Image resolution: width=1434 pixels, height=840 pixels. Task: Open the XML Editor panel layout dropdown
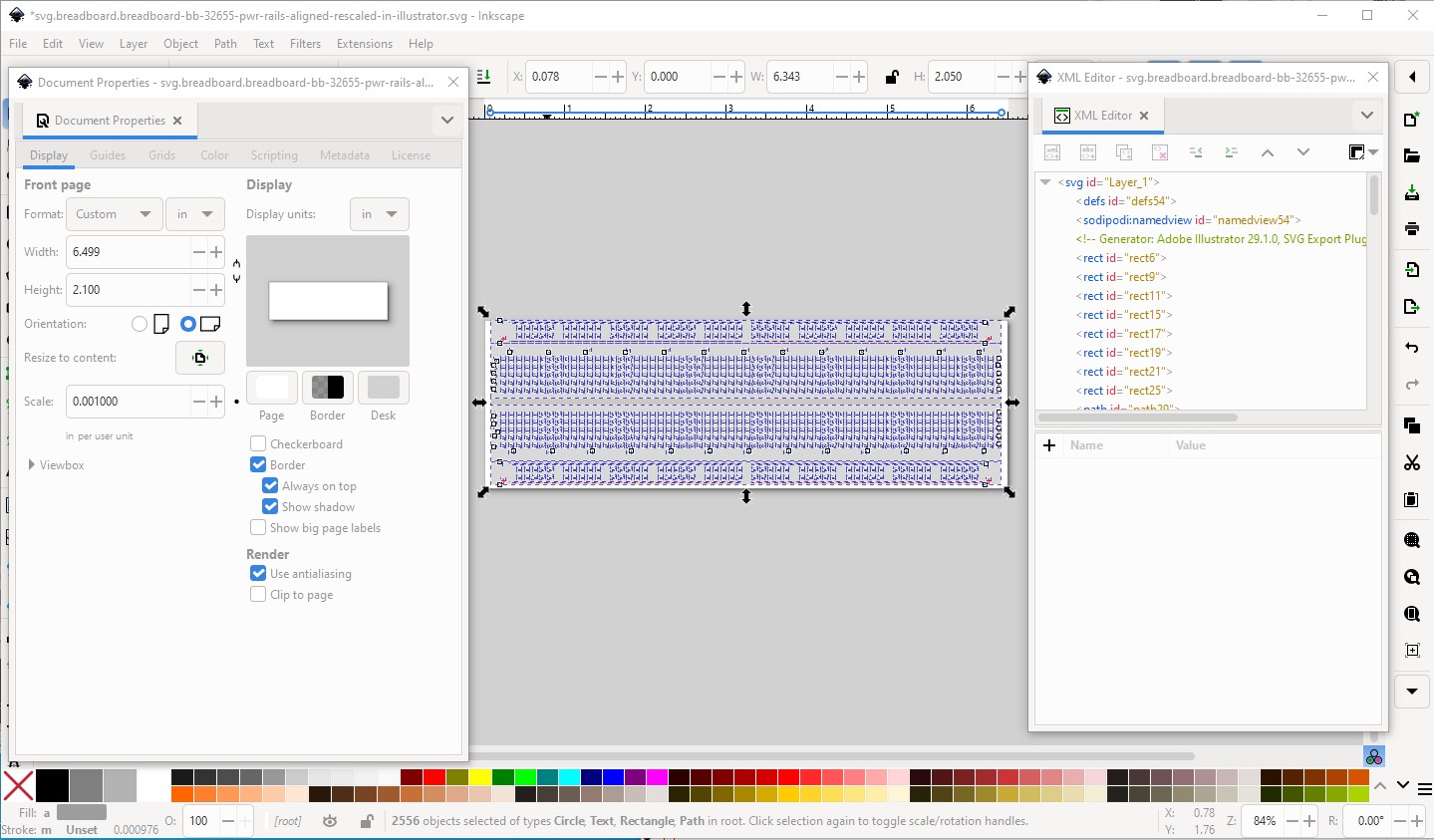[x=1363, y=152]
